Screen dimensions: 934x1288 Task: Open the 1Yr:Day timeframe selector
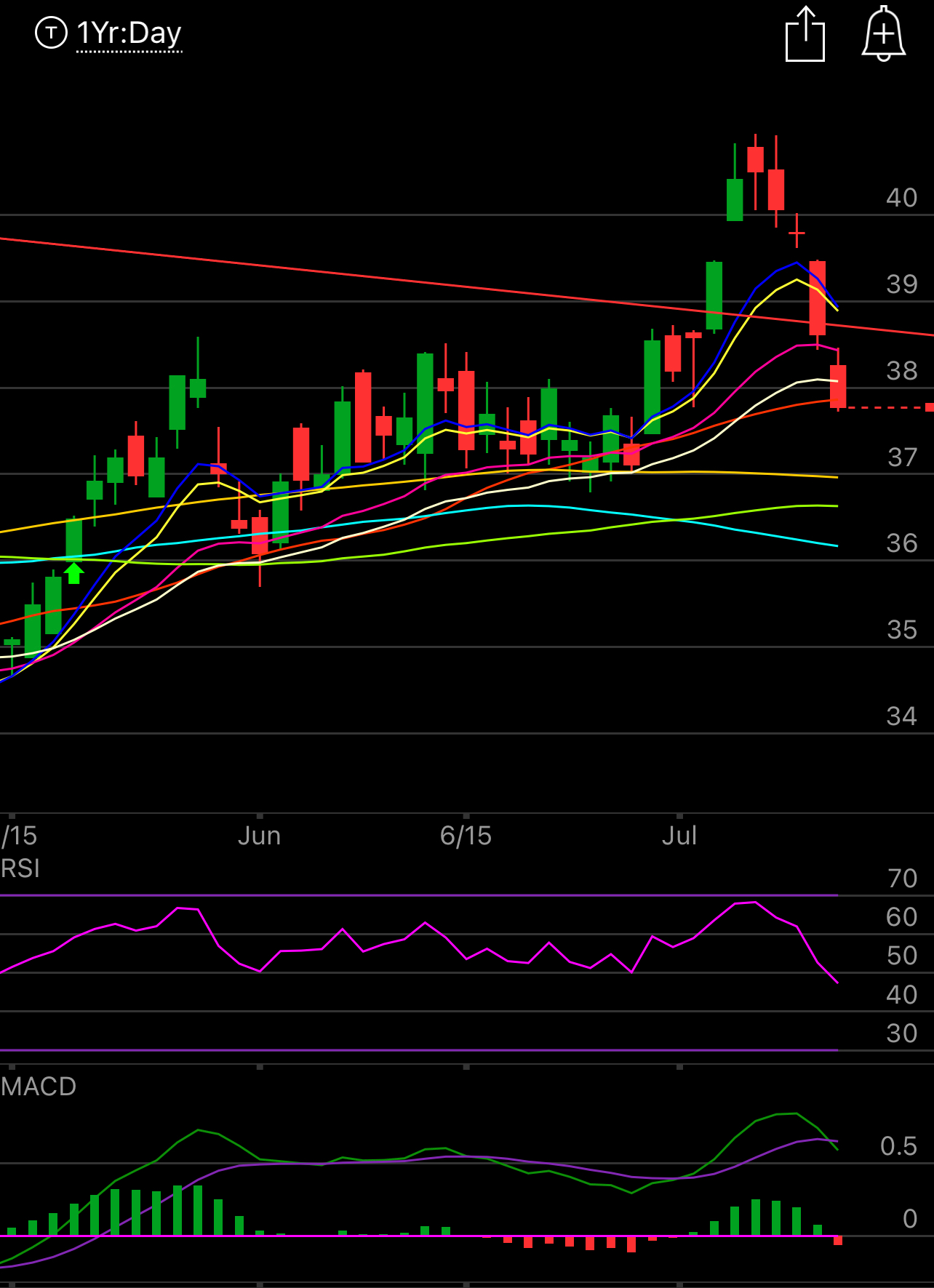click(x=129, y=33)
